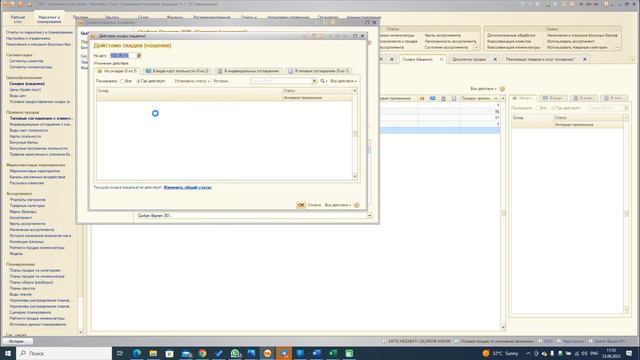
Task: Switch to На складах tab in dialog
Action: coord(117,71)
